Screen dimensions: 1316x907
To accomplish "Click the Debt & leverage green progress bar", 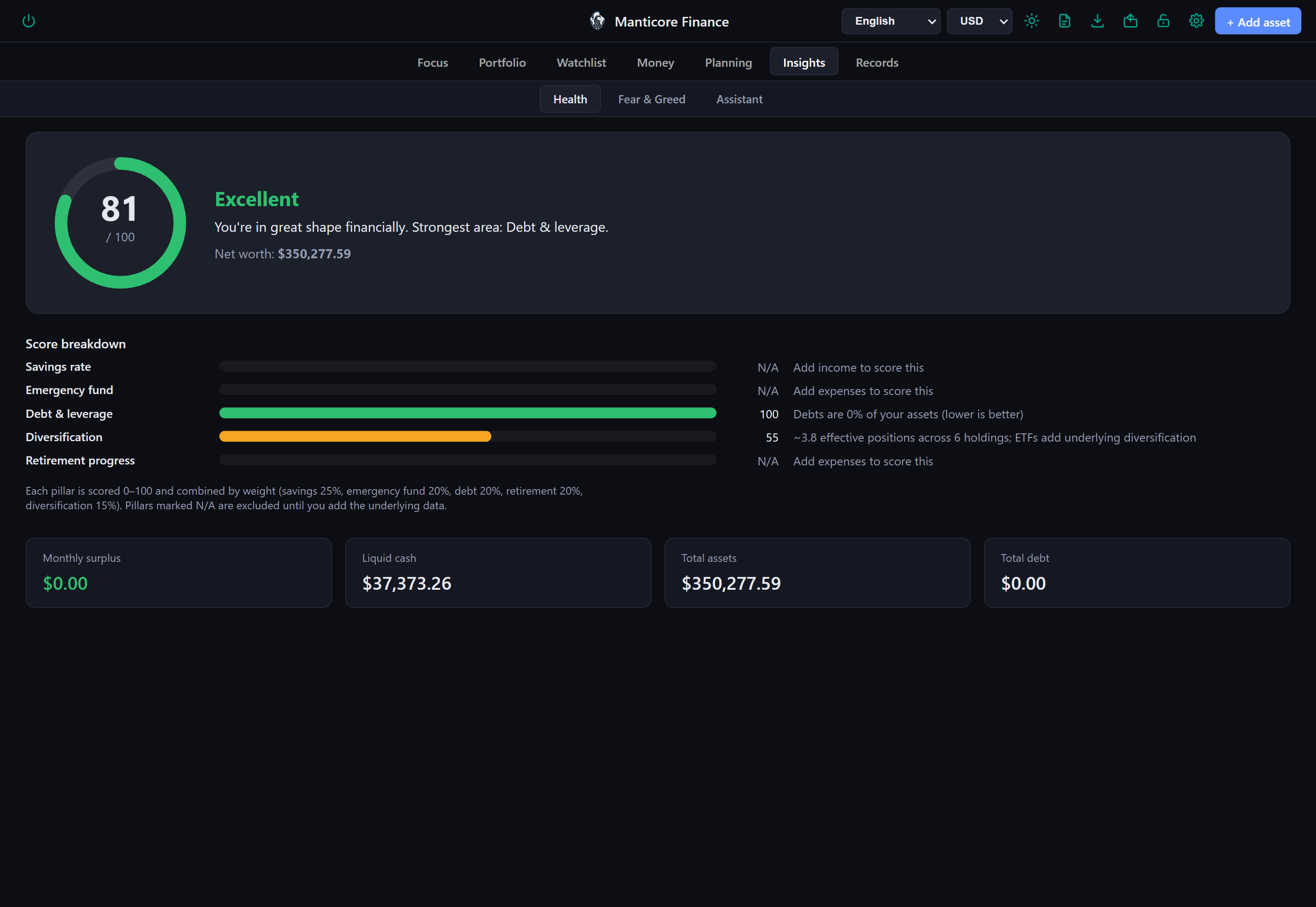I will 467,413.
